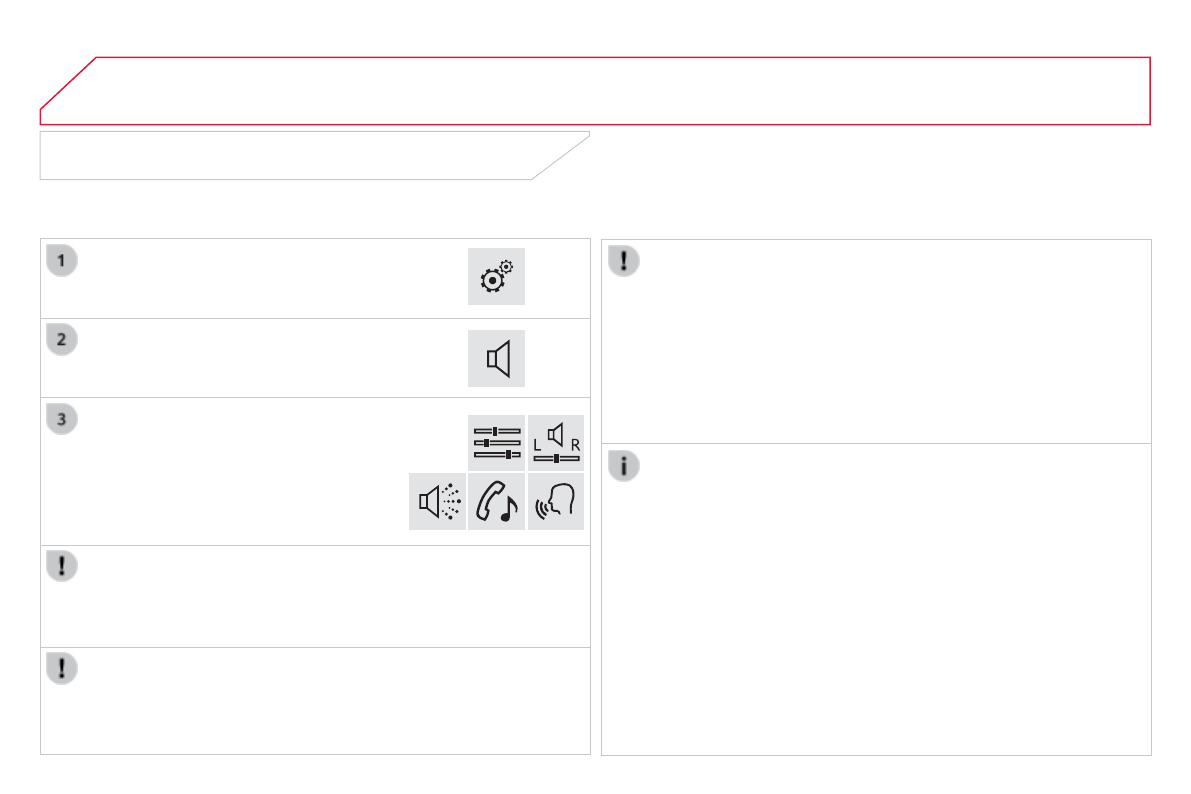Click the step 1 number badge

coord(62,261)
